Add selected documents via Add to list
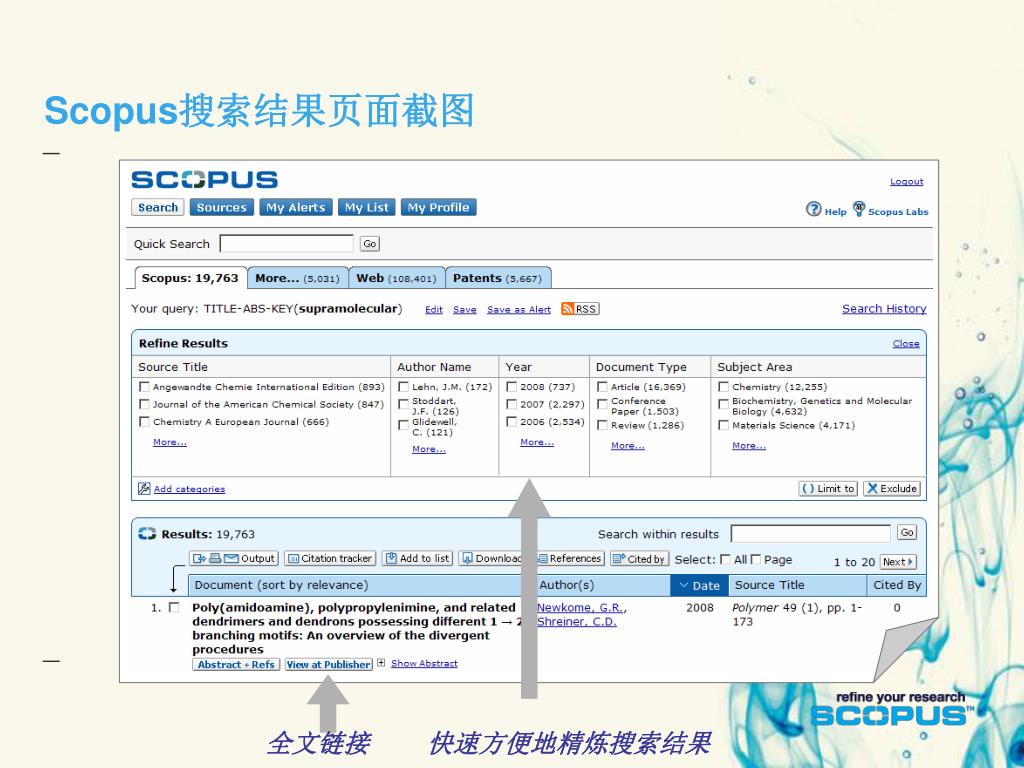This screenshot has width=1024, height=768. tap(417, 558)
